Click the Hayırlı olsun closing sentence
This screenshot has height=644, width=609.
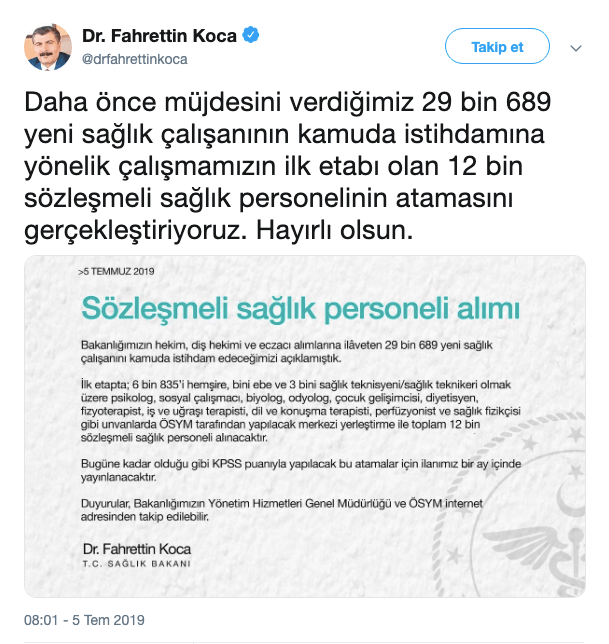(x=335, y=230)
